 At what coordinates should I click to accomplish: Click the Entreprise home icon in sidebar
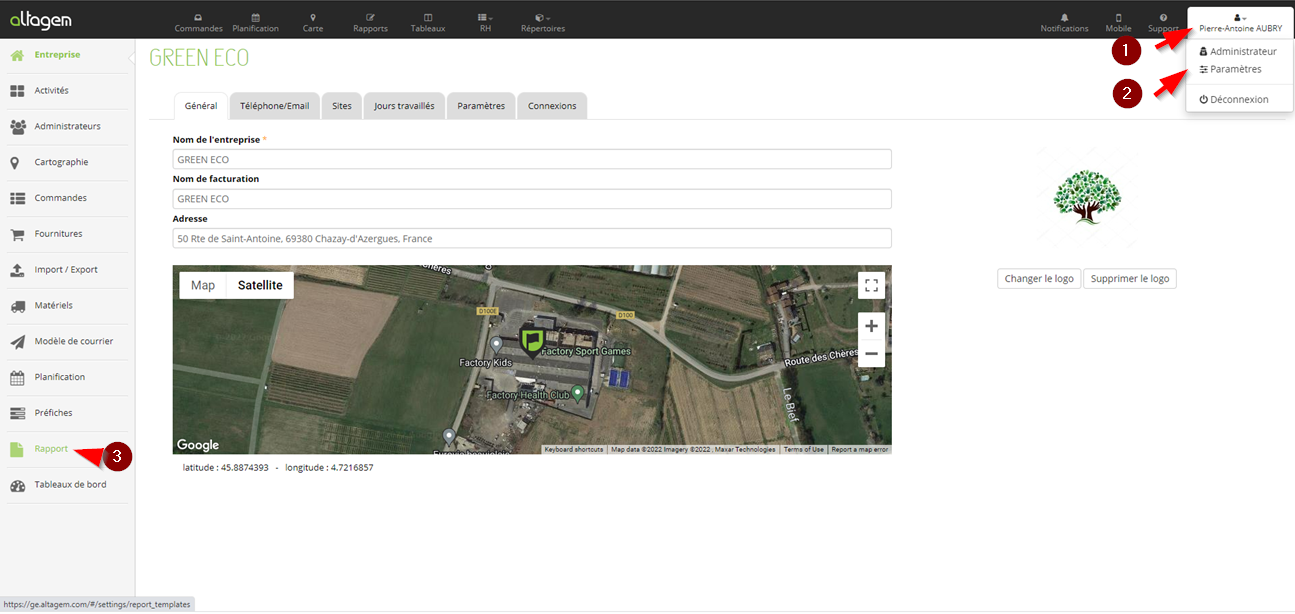(x=17, y=55)
